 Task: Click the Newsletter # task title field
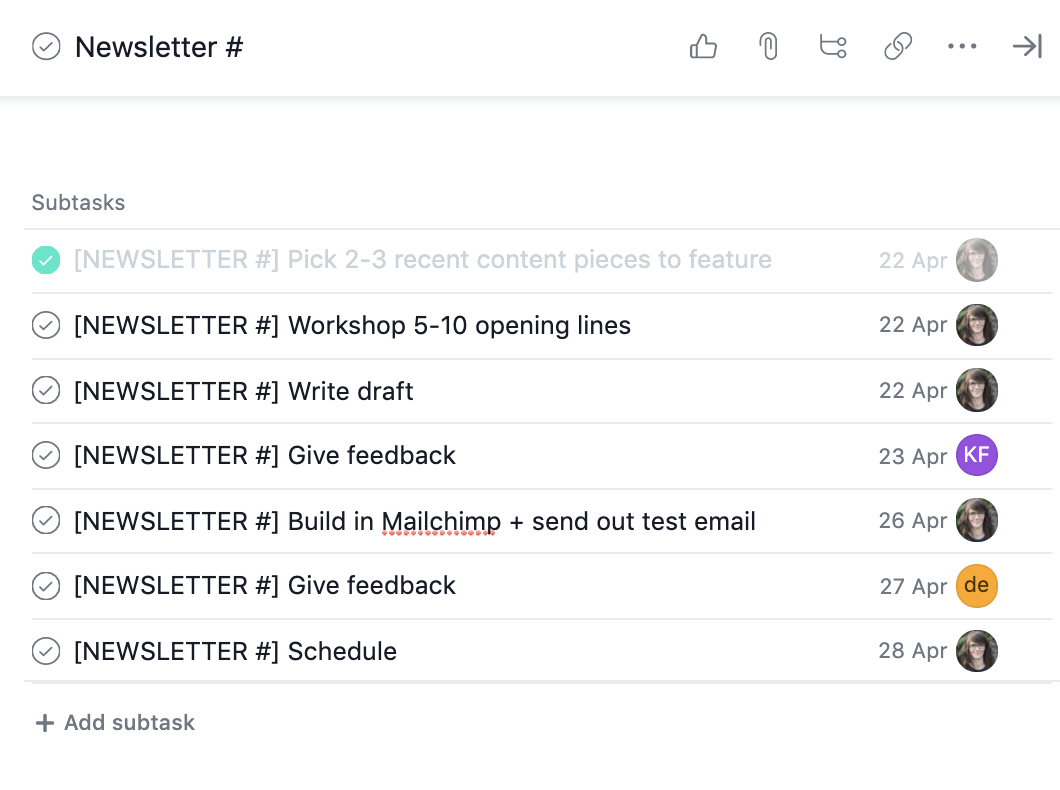point(160,47)
